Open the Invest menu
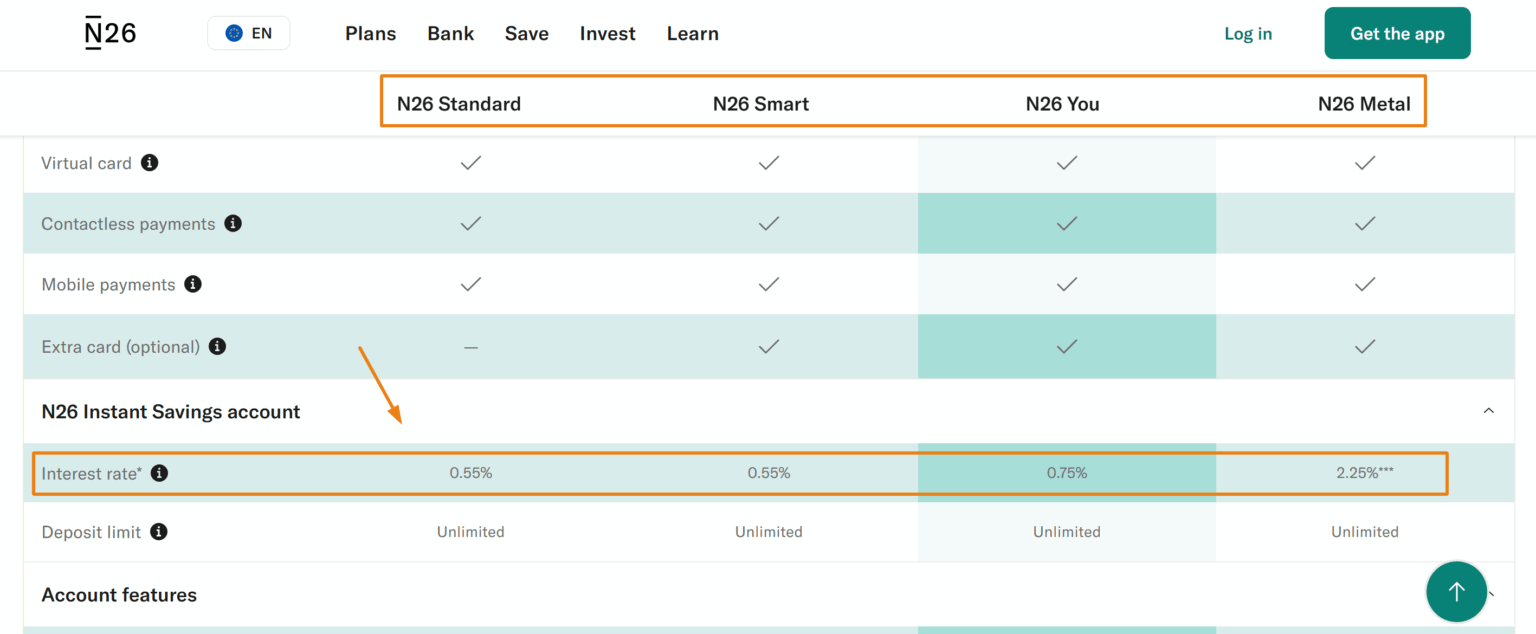The image size is (1536, 634). click(607, 33)
